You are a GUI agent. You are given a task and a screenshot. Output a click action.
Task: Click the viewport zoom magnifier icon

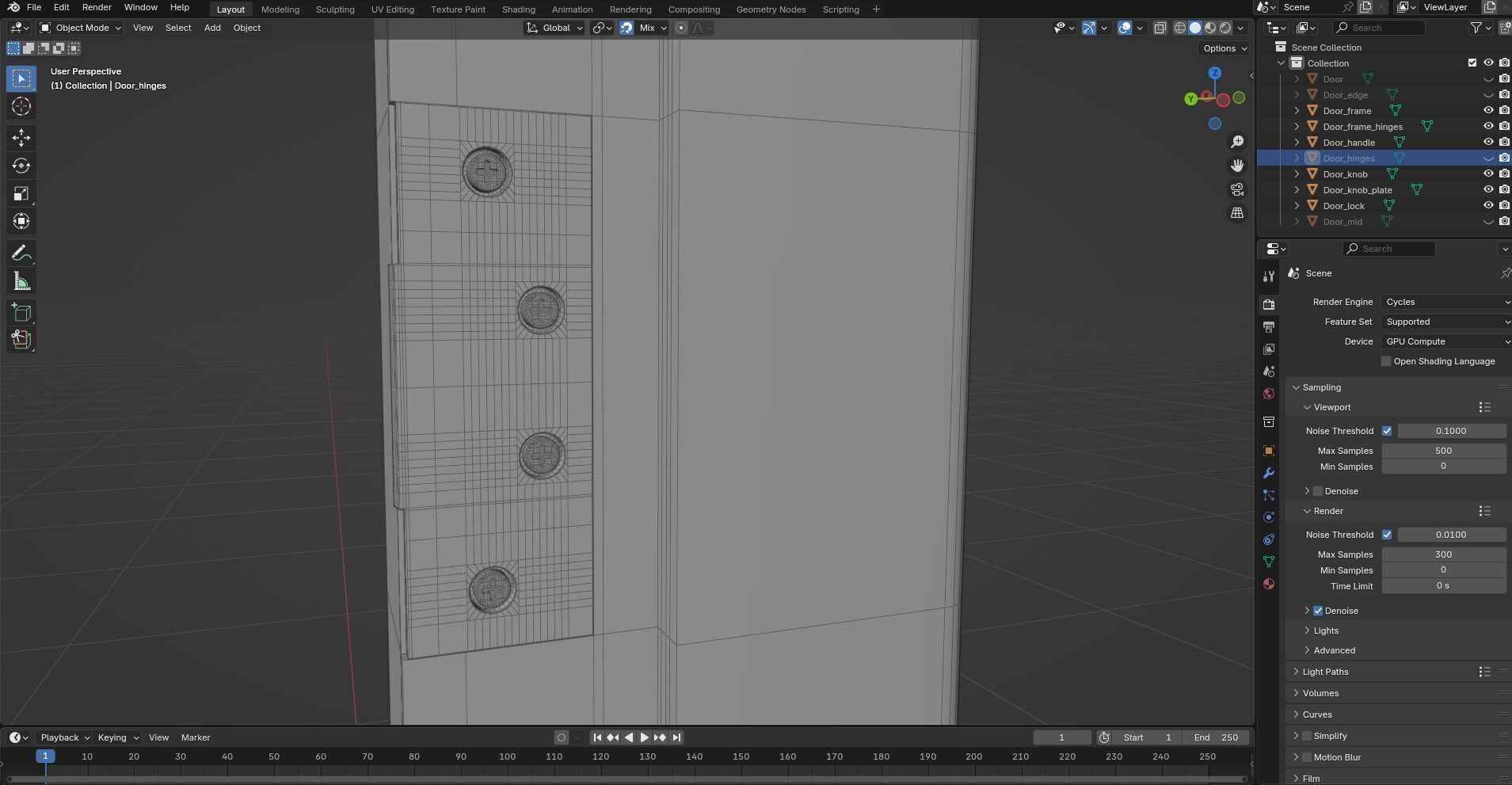[1237, 142]
